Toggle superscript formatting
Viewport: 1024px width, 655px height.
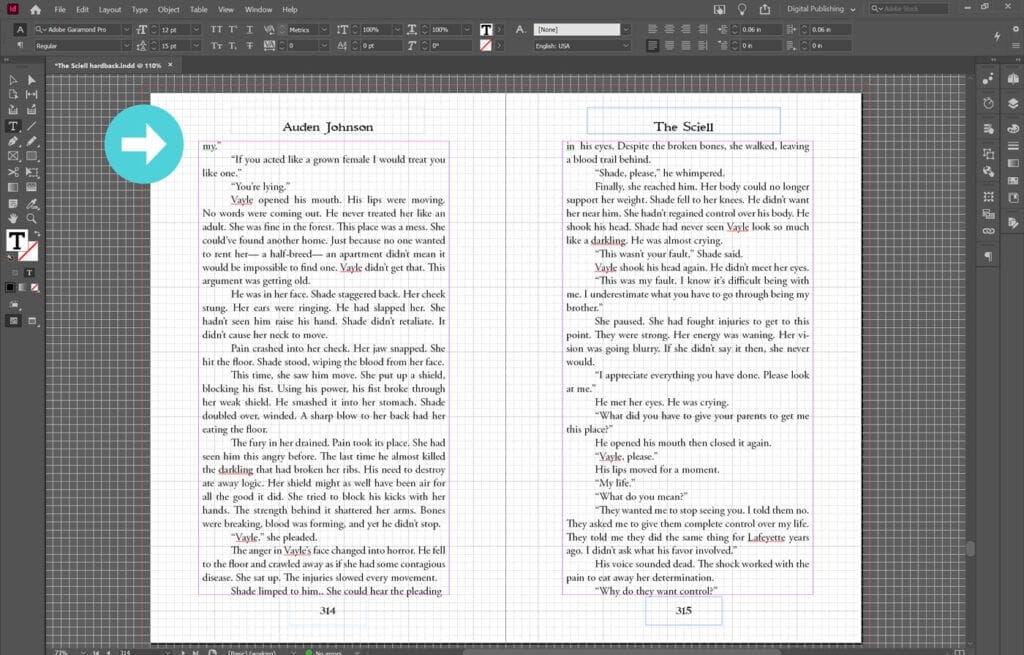(233, 29)
